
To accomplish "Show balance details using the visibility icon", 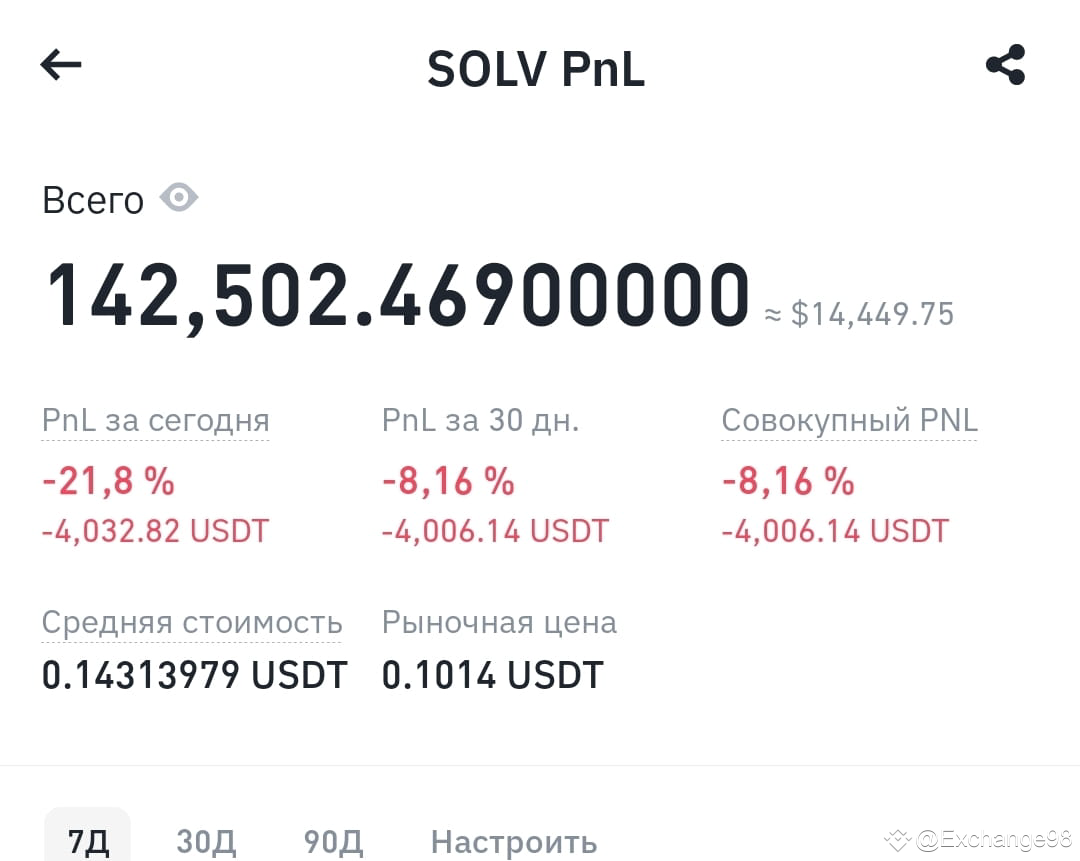I will point(180,197).
